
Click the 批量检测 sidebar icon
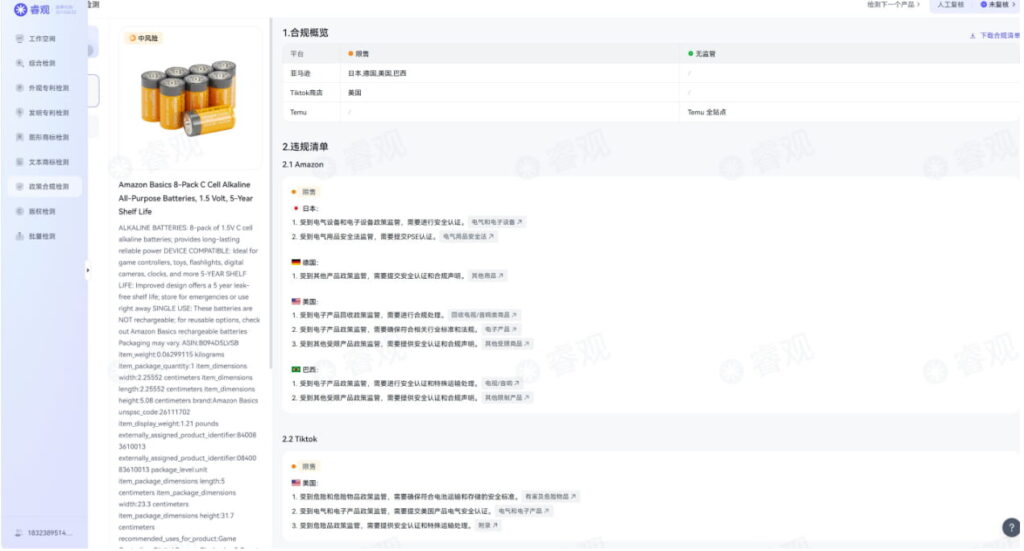pos(20,236)
